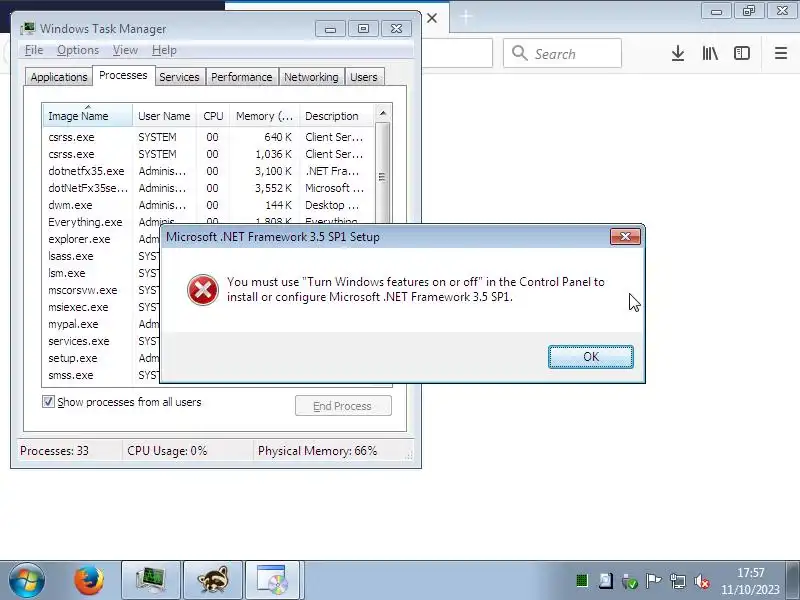Switch to the Users tab

tap(364, 77)
